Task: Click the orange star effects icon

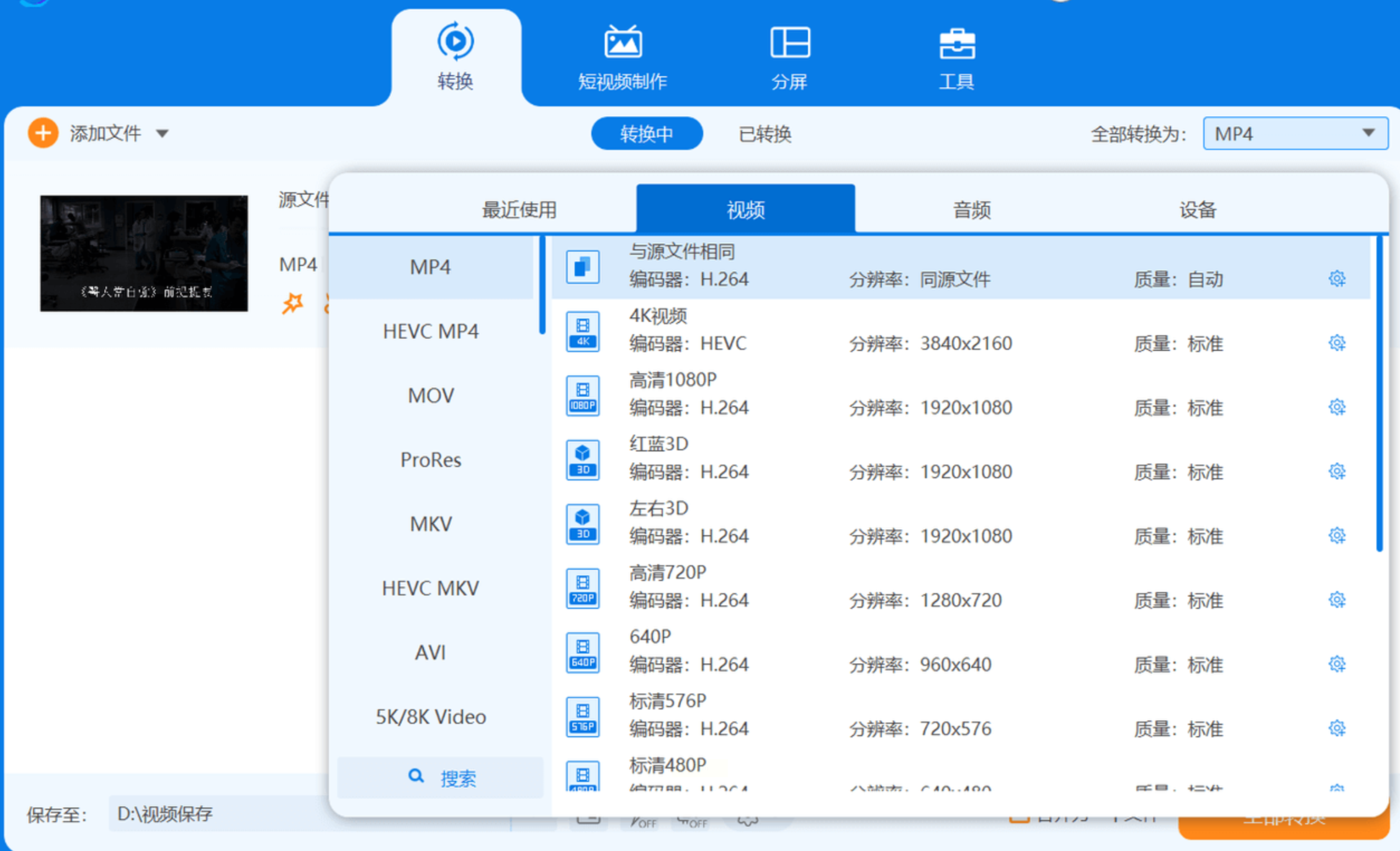Action: click(292, 303)
